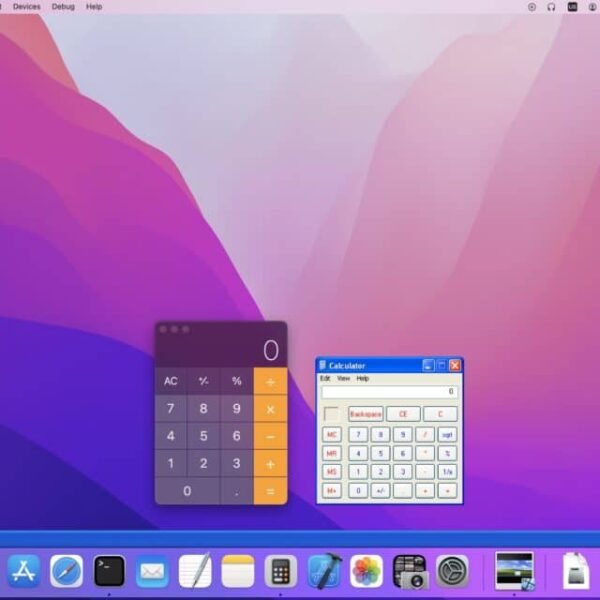Open the Mail app in dock

tap(152, 571)
